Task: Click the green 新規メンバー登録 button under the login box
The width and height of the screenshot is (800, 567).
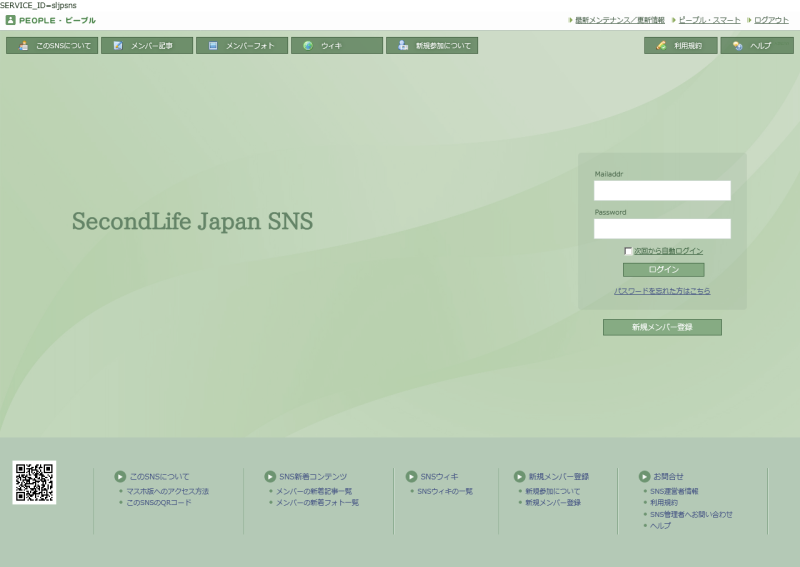Action: click(662, 327)
